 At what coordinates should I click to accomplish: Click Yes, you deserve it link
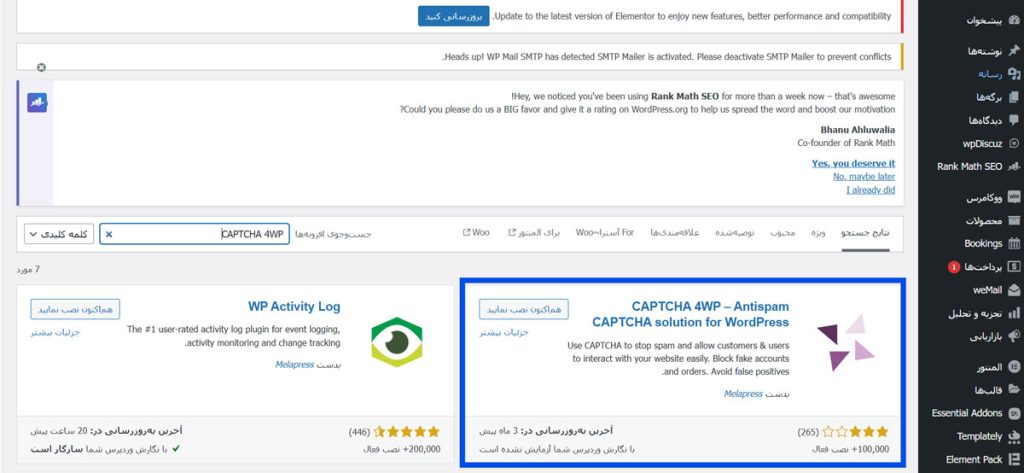click(x=854, y=163)
